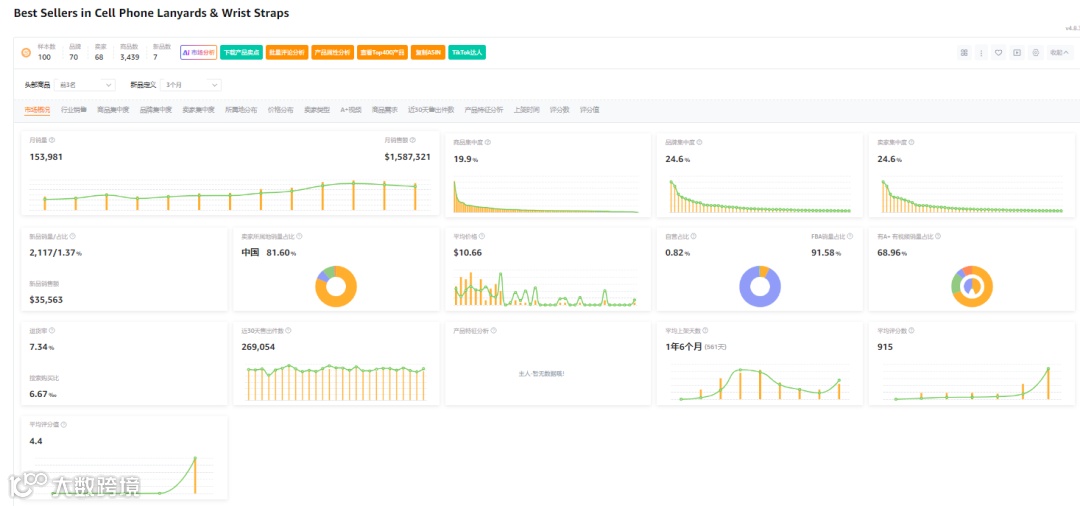Switch to the 产品特征分析 tab
The height and width of the screenshot is (506, 1080).
tap(484, 109)
